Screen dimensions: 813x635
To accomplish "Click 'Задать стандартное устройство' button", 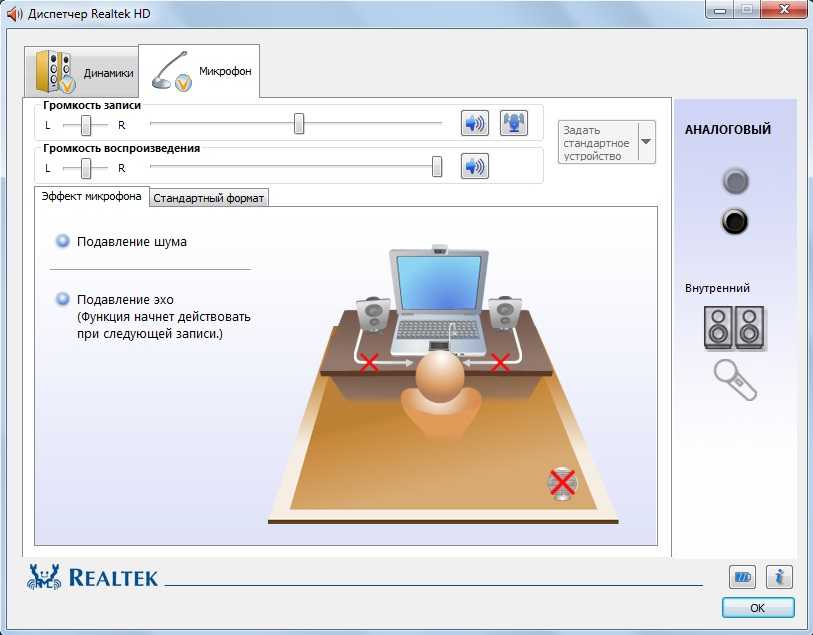I will (x=596, y=142).
